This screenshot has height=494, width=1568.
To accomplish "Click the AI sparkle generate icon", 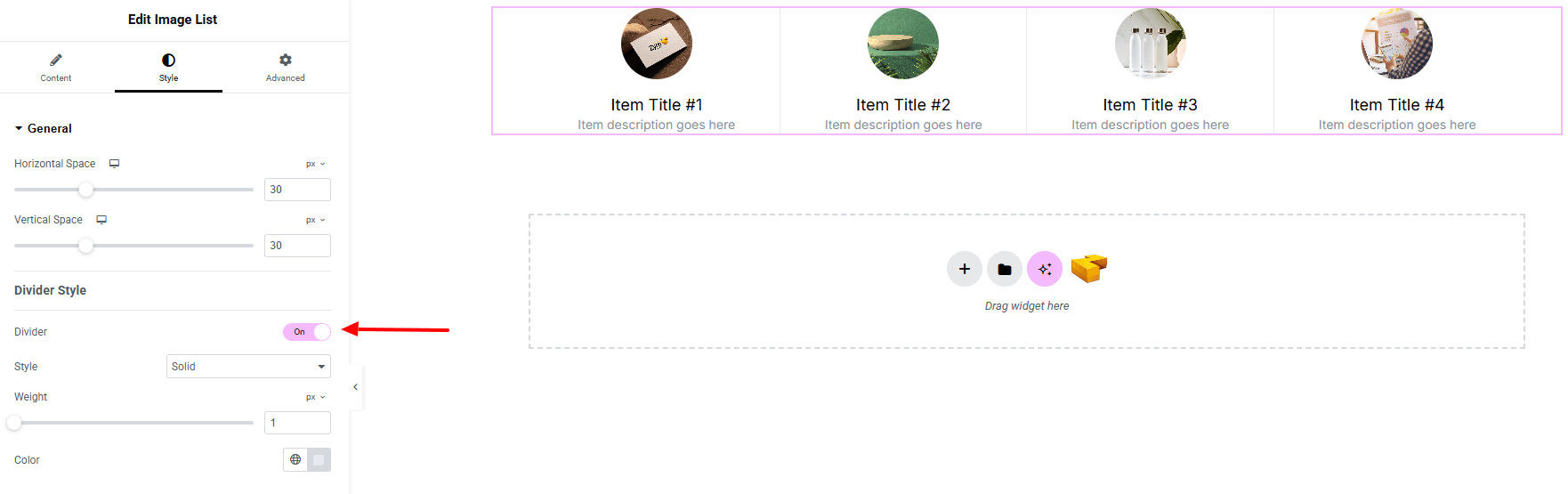I will [1045, 269].
